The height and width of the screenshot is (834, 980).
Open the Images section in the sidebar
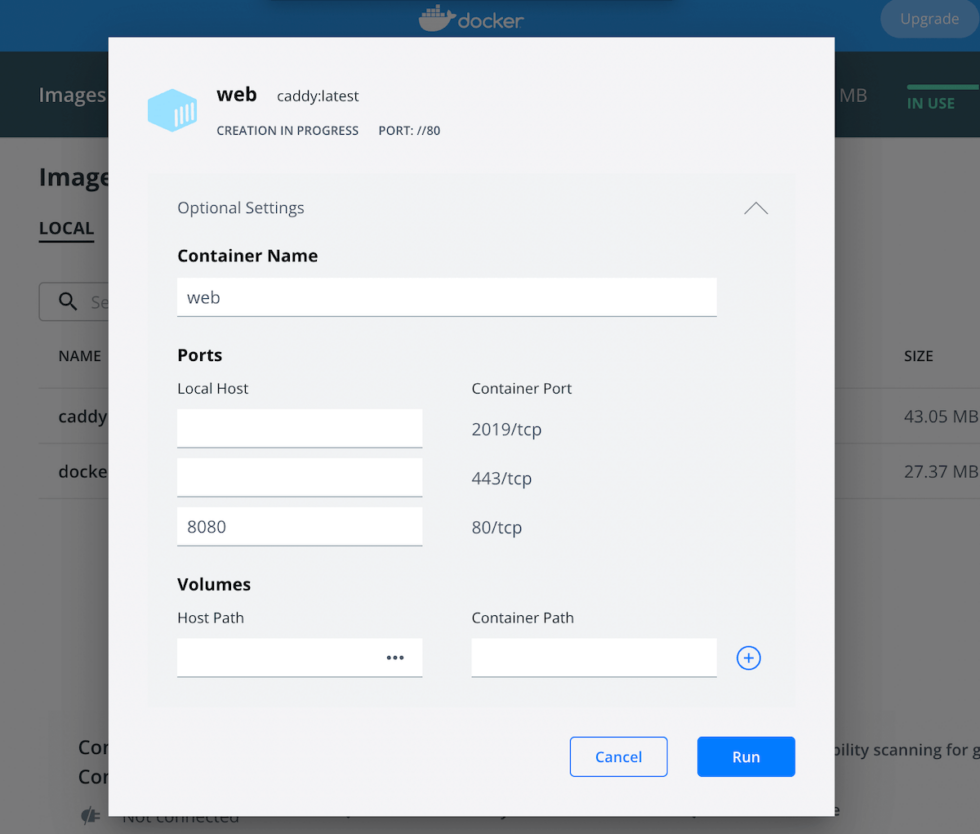click(x=72, y=94)
